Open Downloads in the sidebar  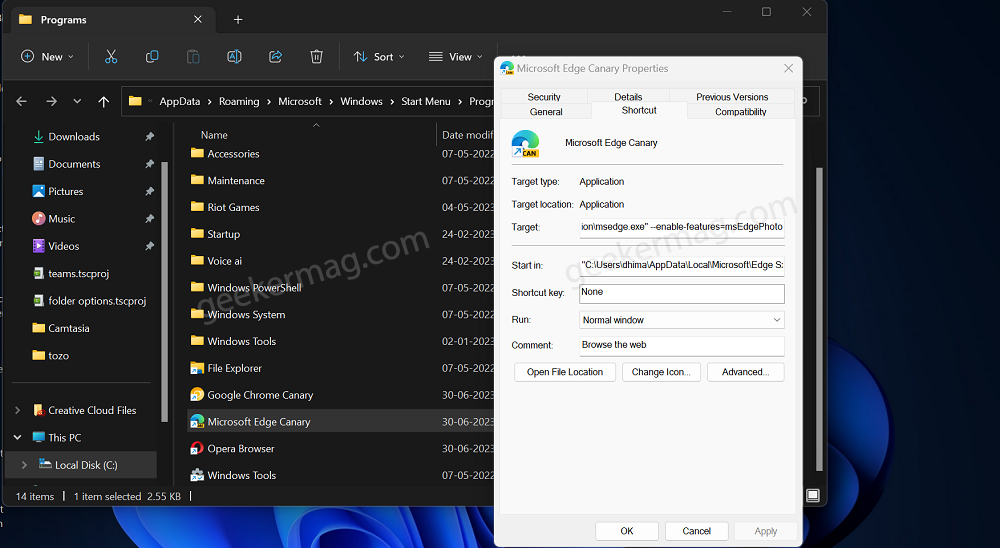pyautogui.click(x=74, y=137)
